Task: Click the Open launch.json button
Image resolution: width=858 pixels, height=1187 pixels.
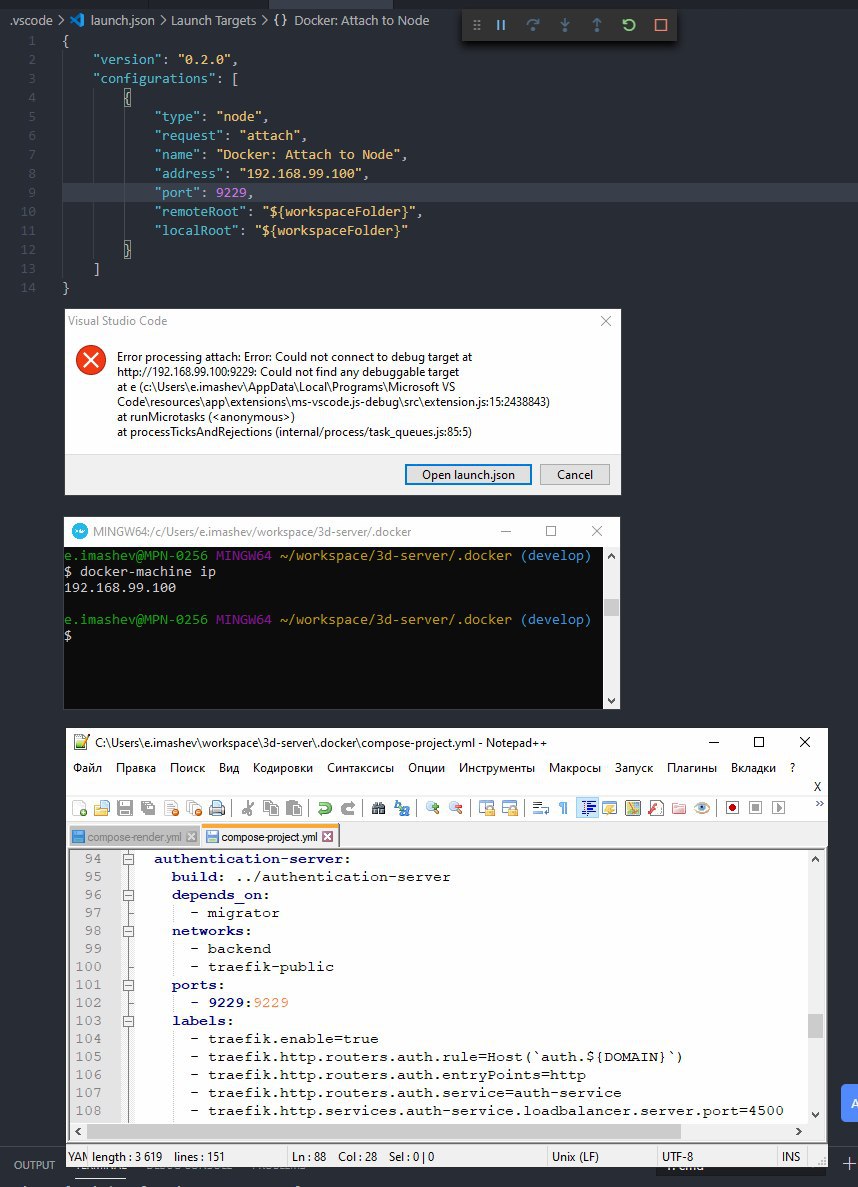Action: pyautogui.click(x=468, y=475)
